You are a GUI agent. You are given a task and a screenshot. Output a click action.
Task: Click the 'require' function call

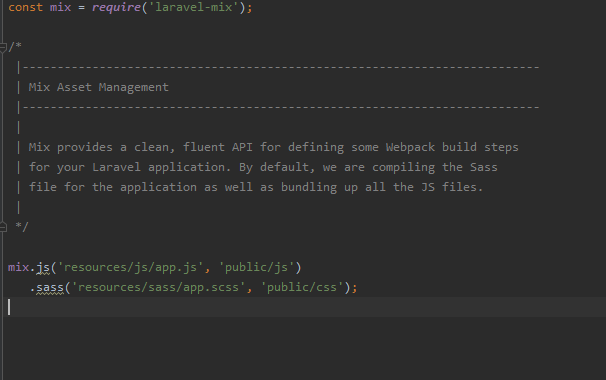pyautogui.click(x=116, y=7)
